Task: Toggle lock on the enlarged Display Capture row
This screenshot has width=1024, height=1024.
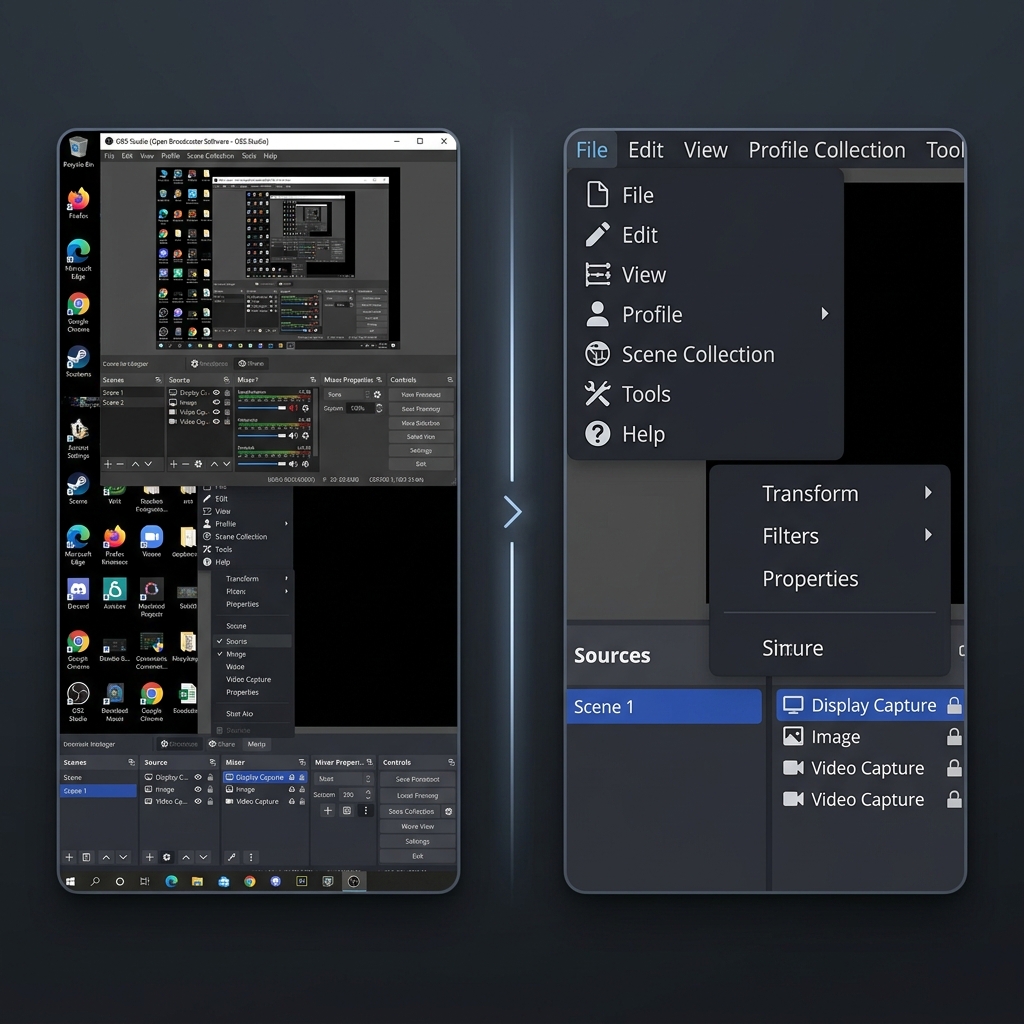Action: click(x=954, y=705)
